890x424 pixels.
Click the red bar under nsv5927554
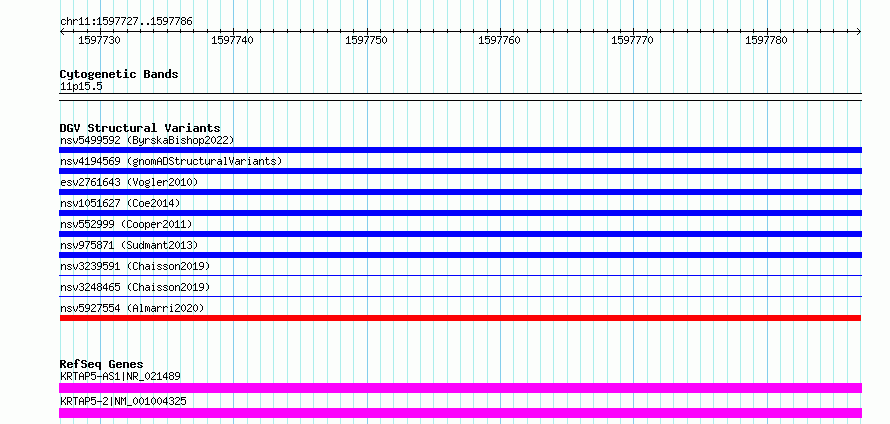click(x=460, y=318)
